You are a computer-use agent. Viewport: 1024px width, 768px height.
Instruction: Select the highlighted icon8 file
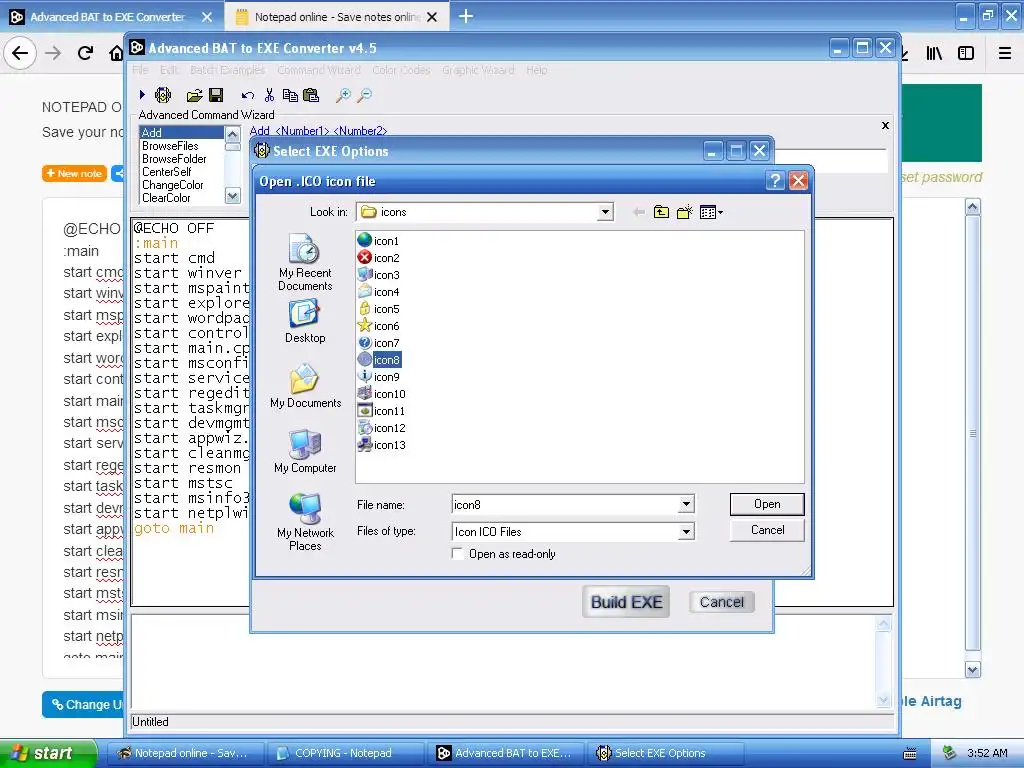379,360
